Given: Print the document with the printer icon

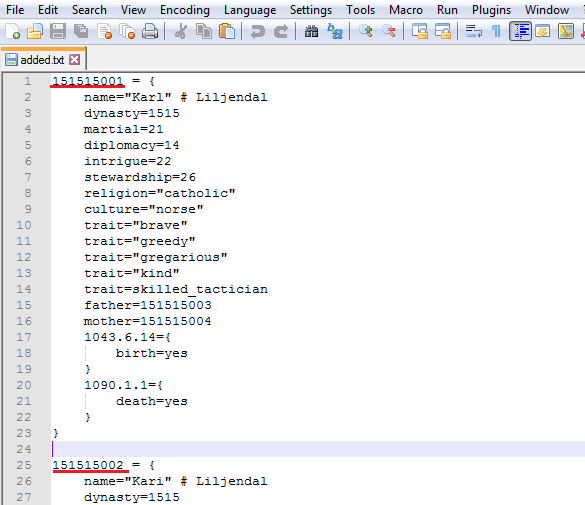Looking at the screenshot, I should (150, 31).
